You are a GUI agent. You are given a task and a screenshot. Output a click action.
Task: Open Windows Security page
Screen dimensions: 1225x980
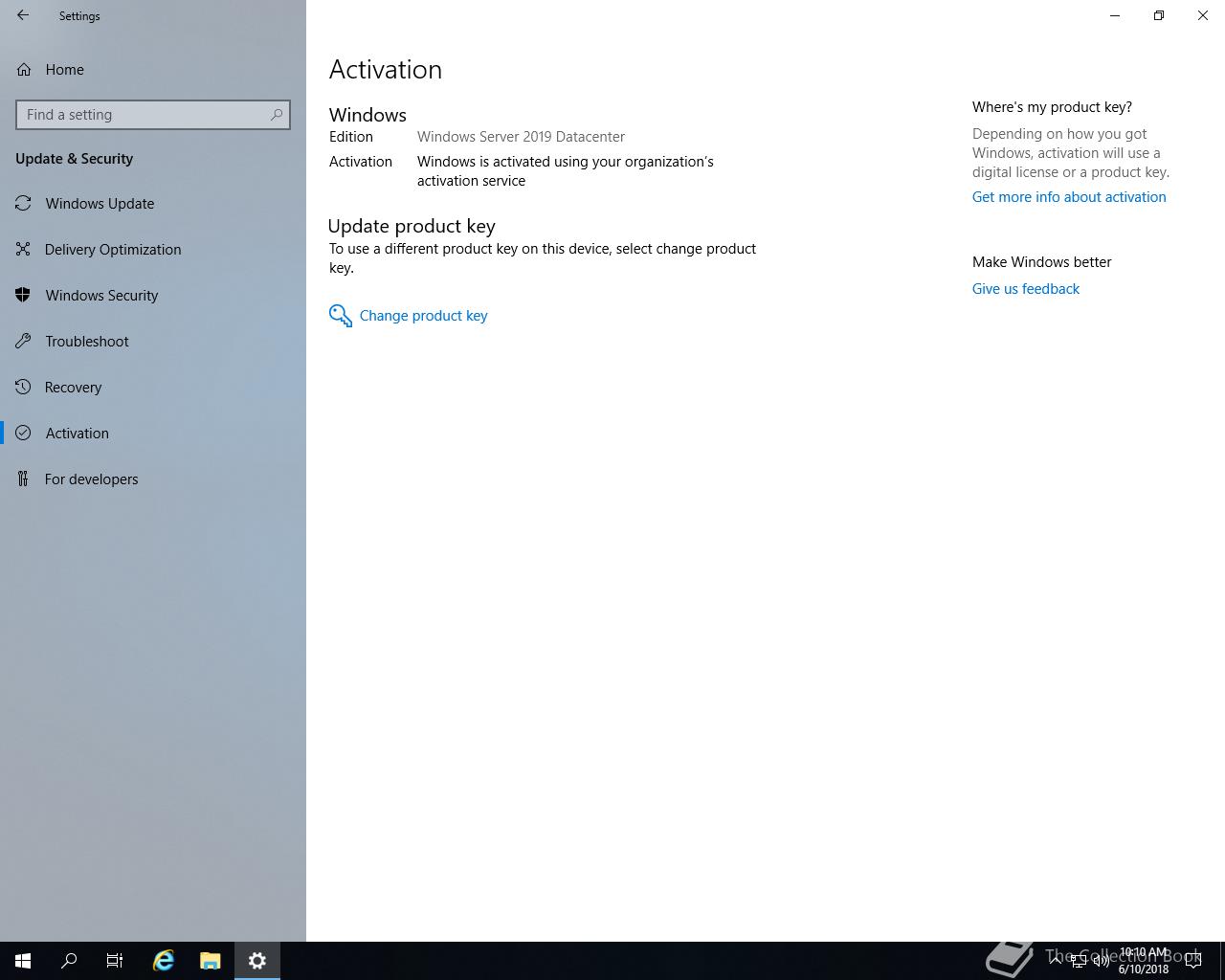tap(153, 296)
